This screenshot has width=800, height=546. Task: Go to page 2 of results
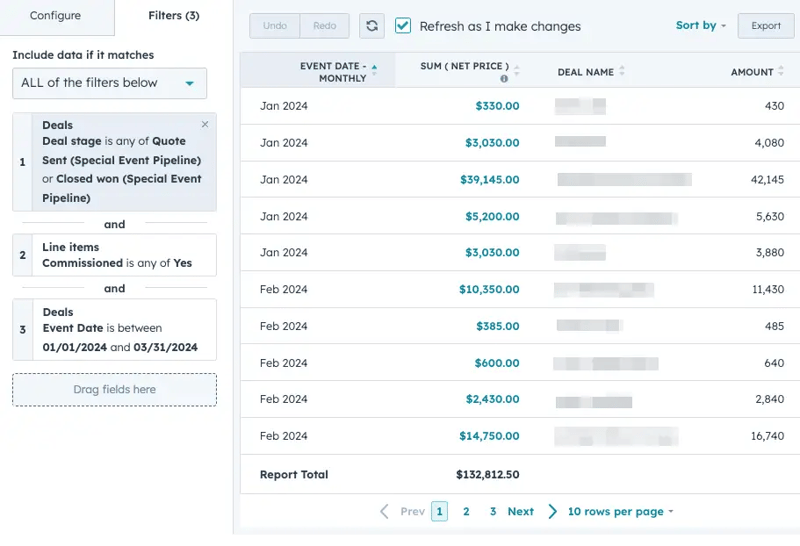(x=466, y=511)
